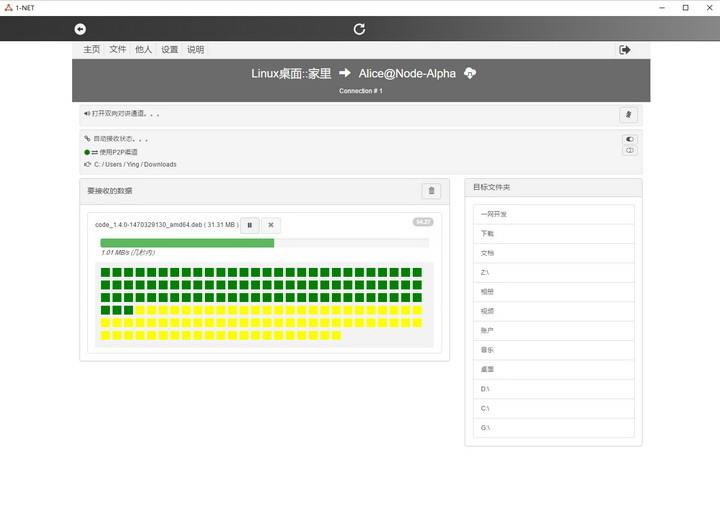Open the 说明 menu

pyautogui.click(x=196, y=49)
